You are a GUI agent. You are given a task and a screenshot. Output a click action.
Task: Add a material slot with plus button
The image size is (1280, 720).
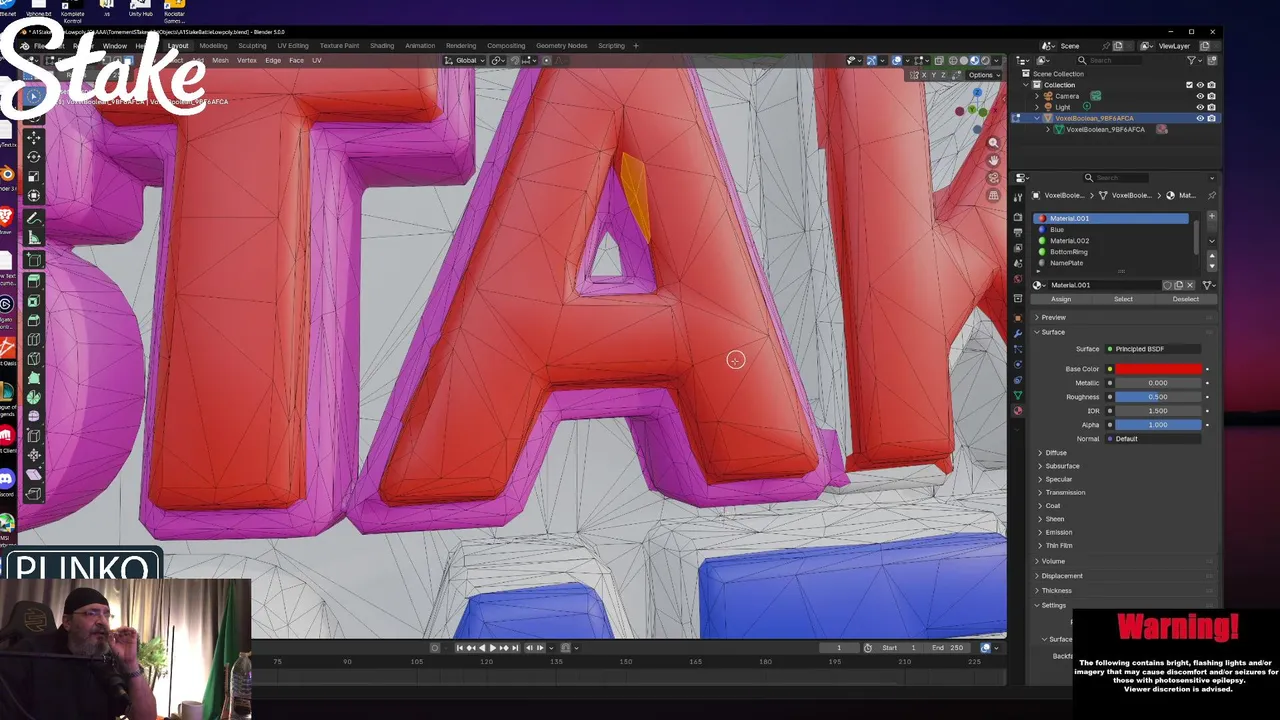tap(1212, 216)
